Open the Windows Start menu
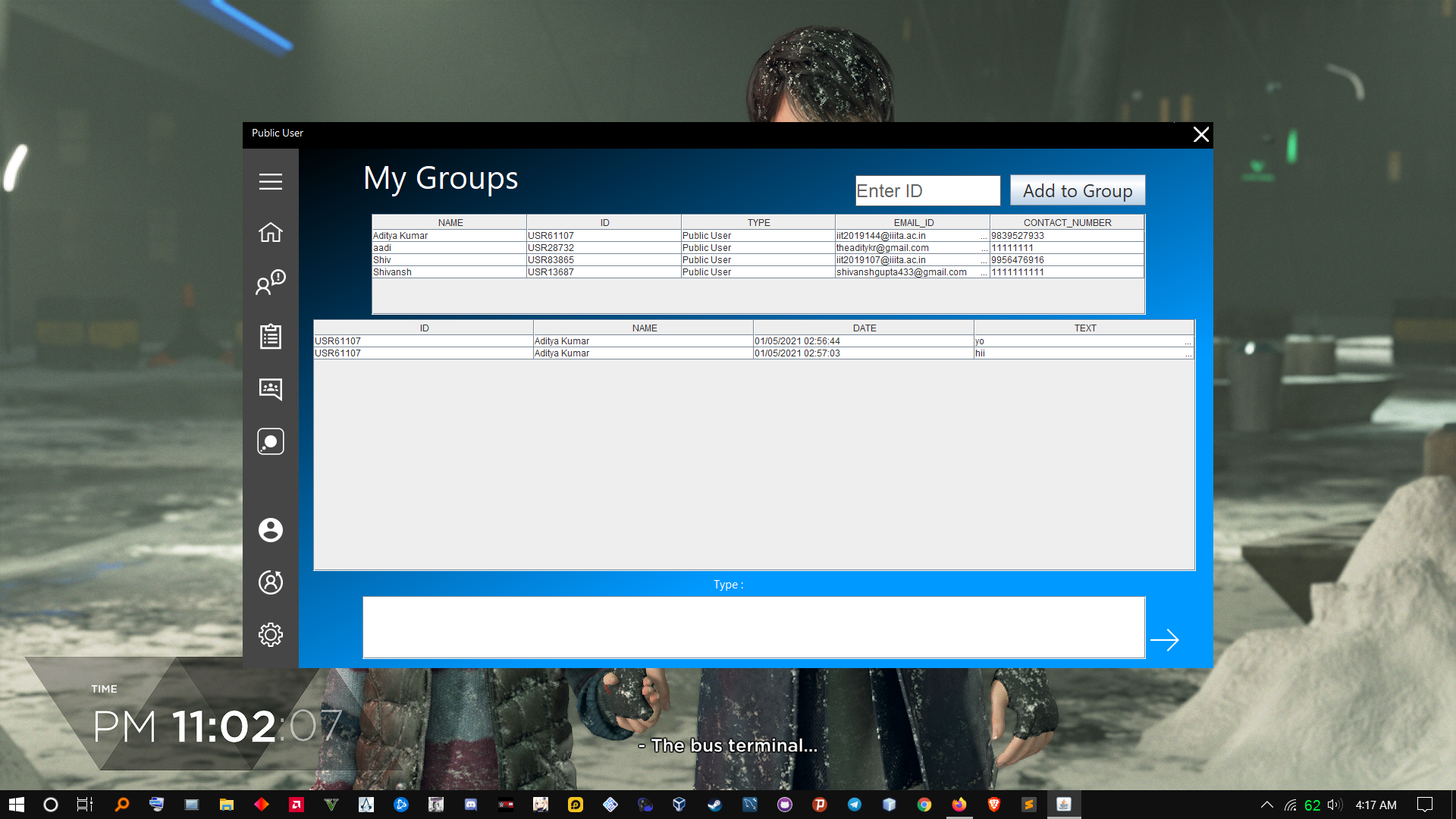Image resolution: width=1456 pixels, height=819 pixels. click(x=16, y=805)
